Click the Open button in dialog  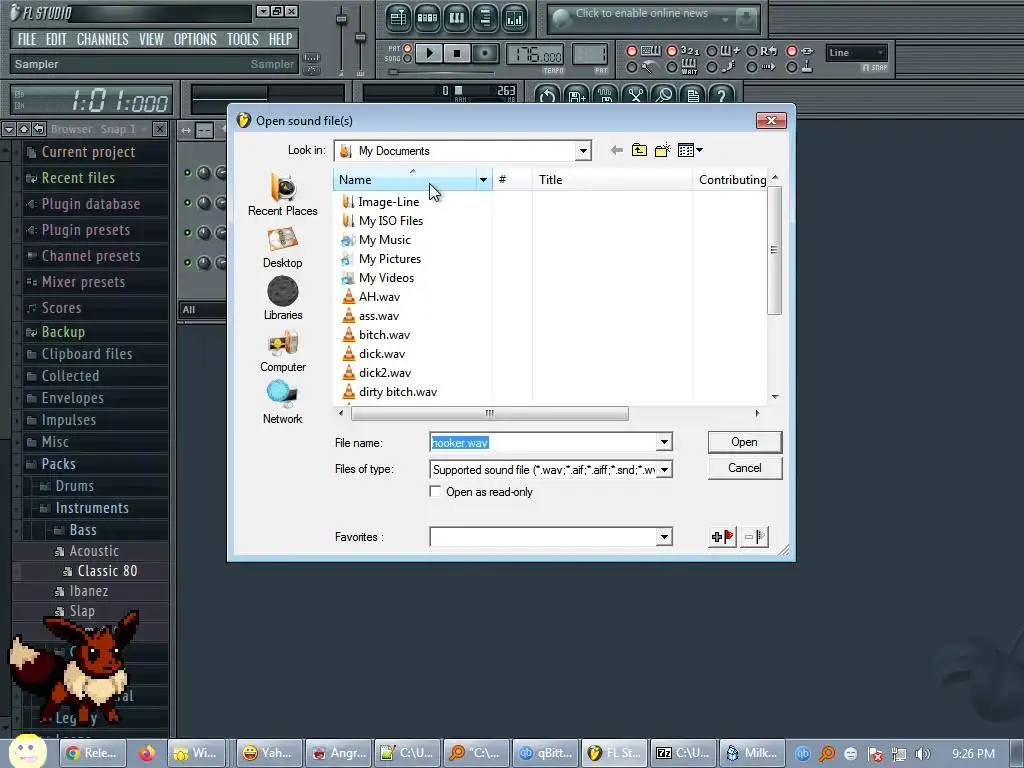[744, 442]
